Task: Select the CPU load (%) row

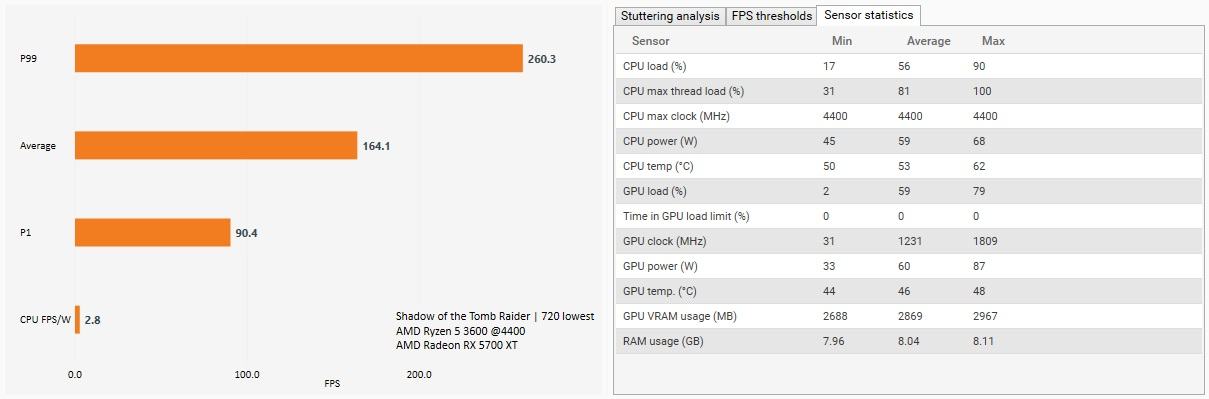Action: (x=909, y=66)
